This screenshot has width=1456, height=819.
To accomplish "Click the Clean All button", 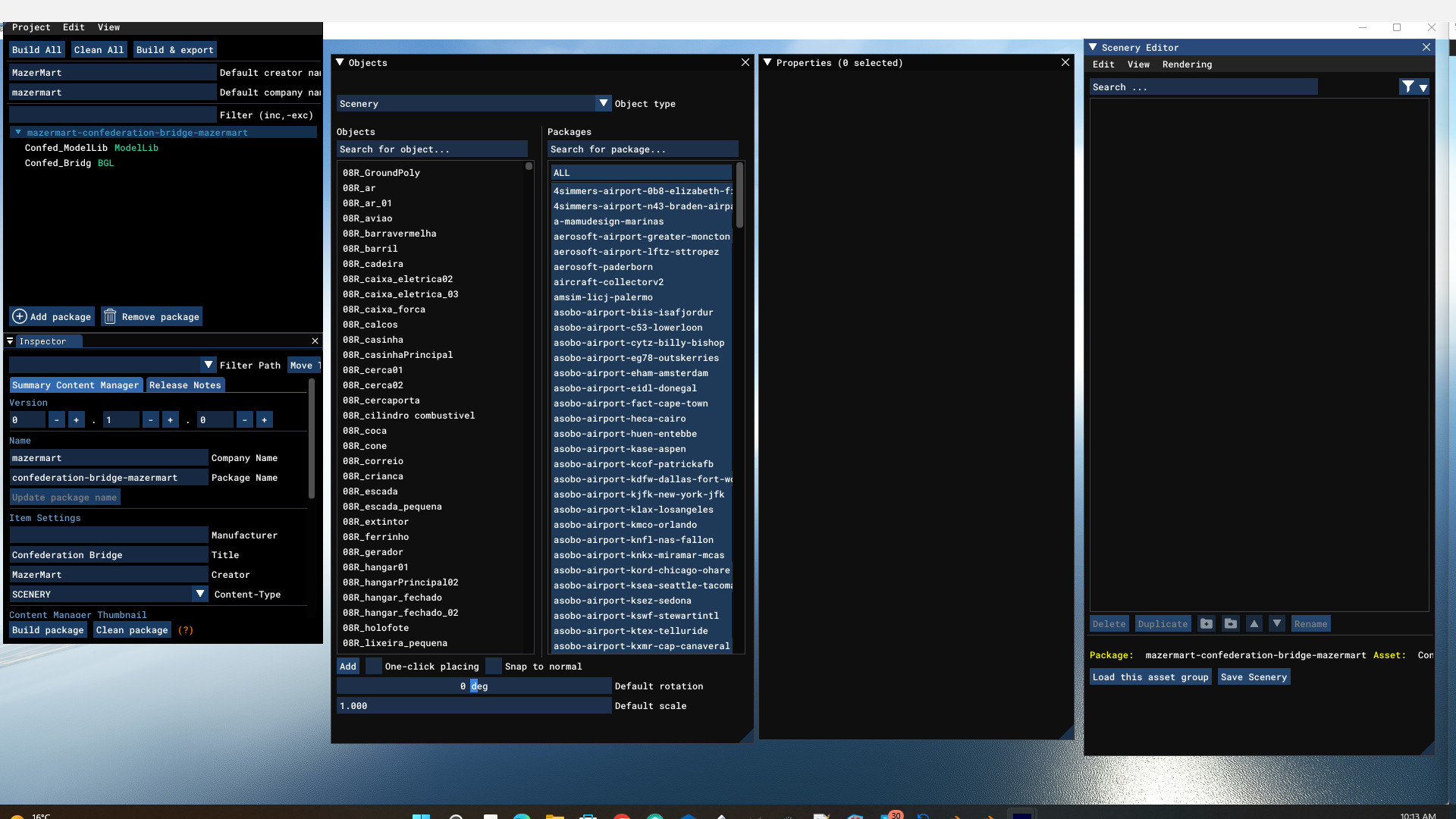I will tap(99, 50).
